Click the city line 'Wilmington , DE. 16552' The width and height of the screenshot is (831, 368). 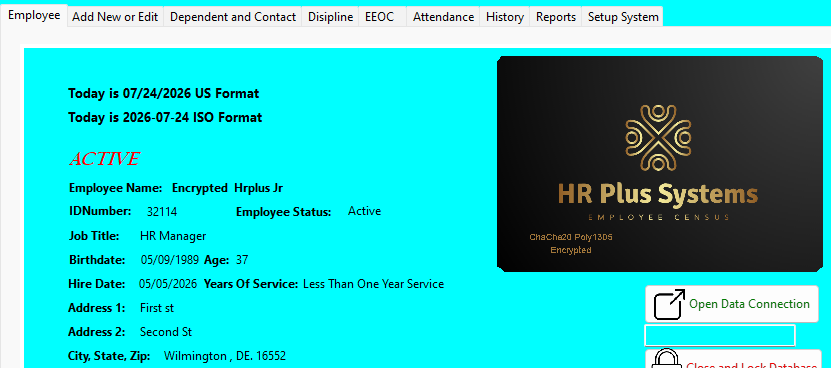point(225,356)
